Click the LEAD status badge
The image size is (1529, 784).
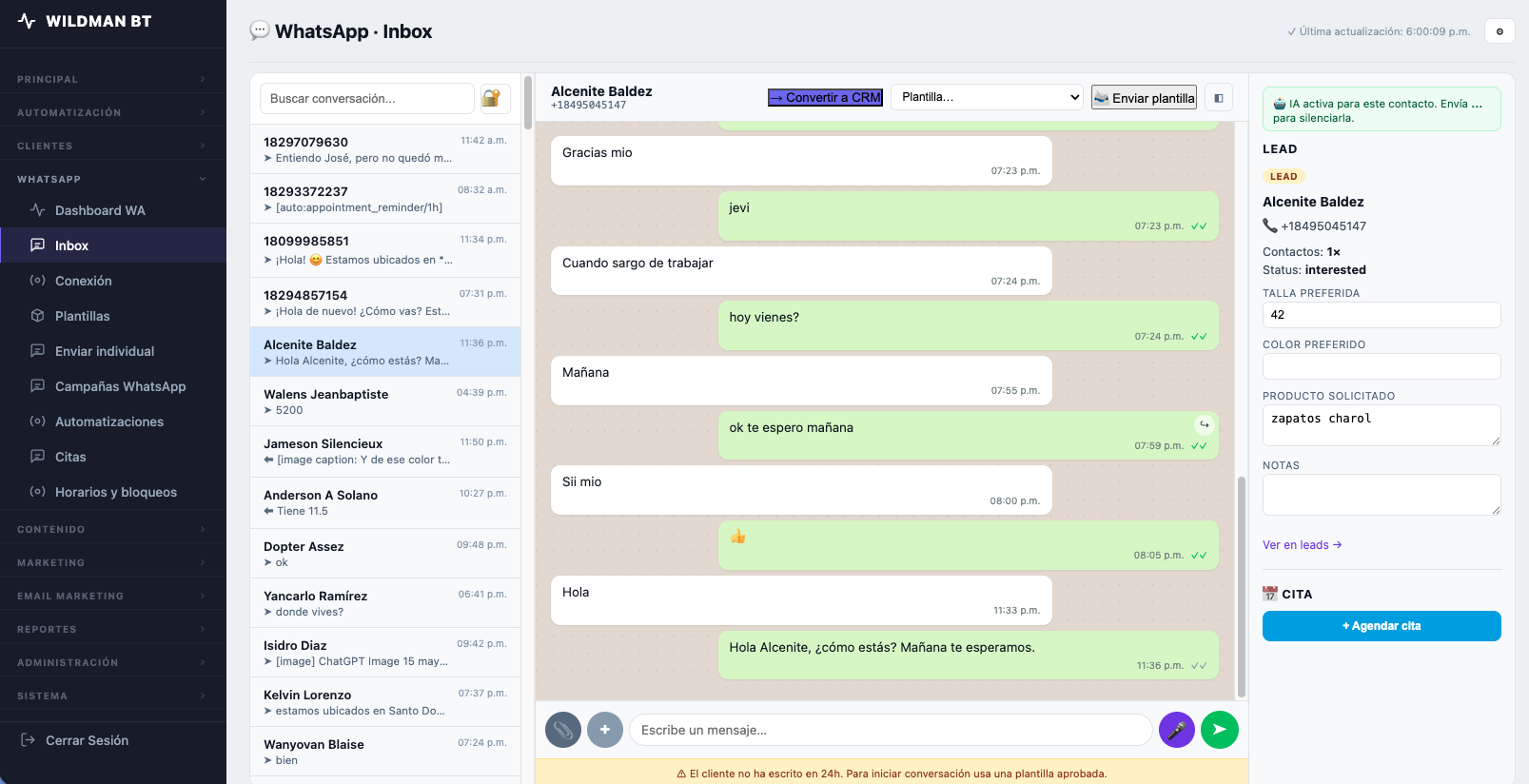(x=1284, y=177)
